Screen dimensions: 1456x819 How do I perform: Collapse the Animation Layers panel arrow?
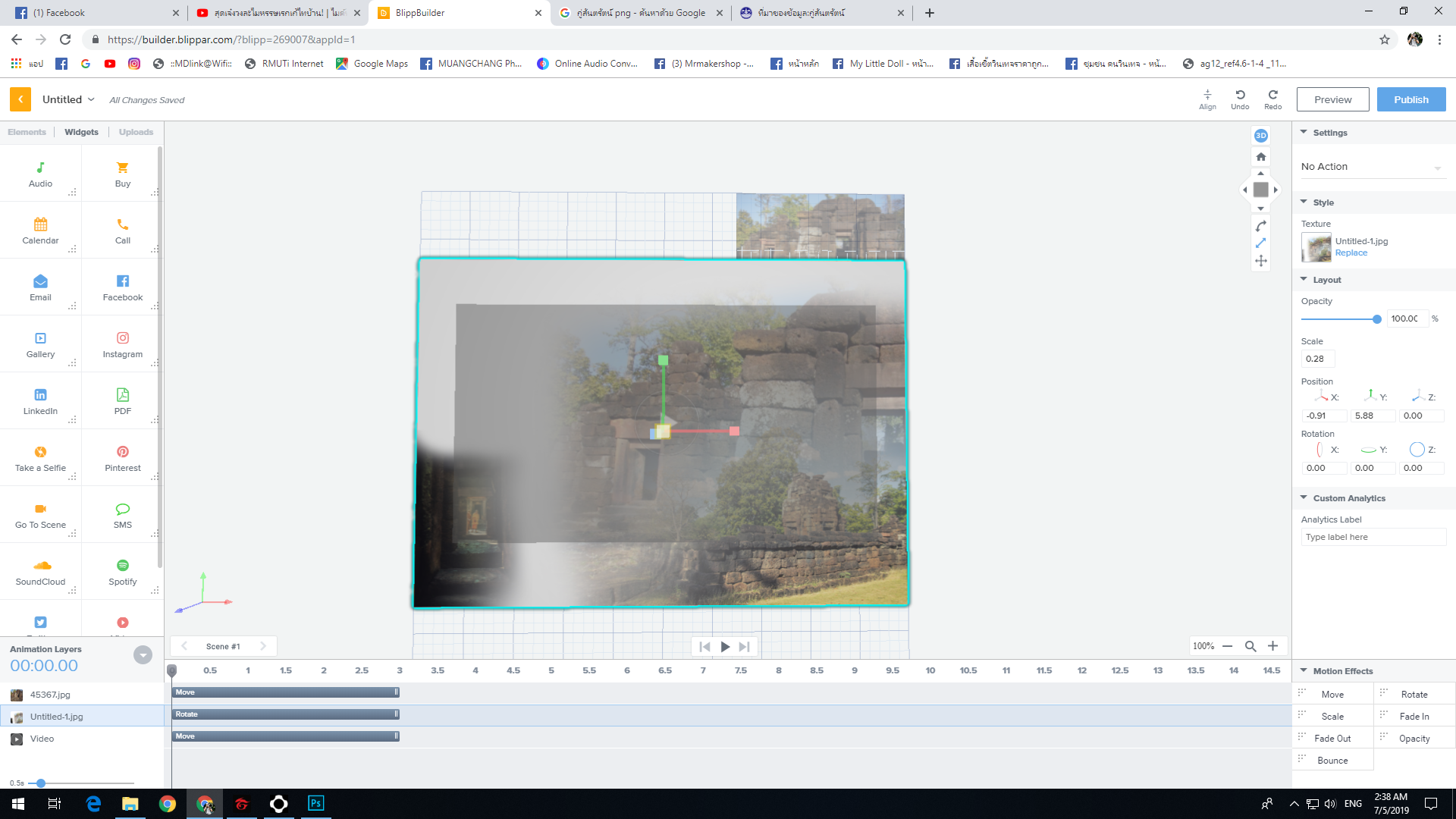pyautogui.click(x=143, y=655)
